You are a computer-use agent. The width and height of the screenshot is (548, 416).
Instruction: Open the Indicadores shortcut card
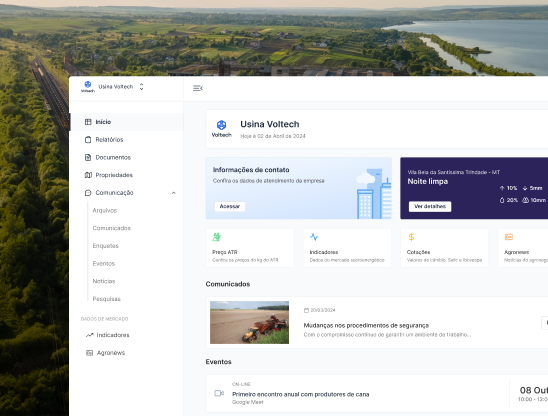[347, 248]
